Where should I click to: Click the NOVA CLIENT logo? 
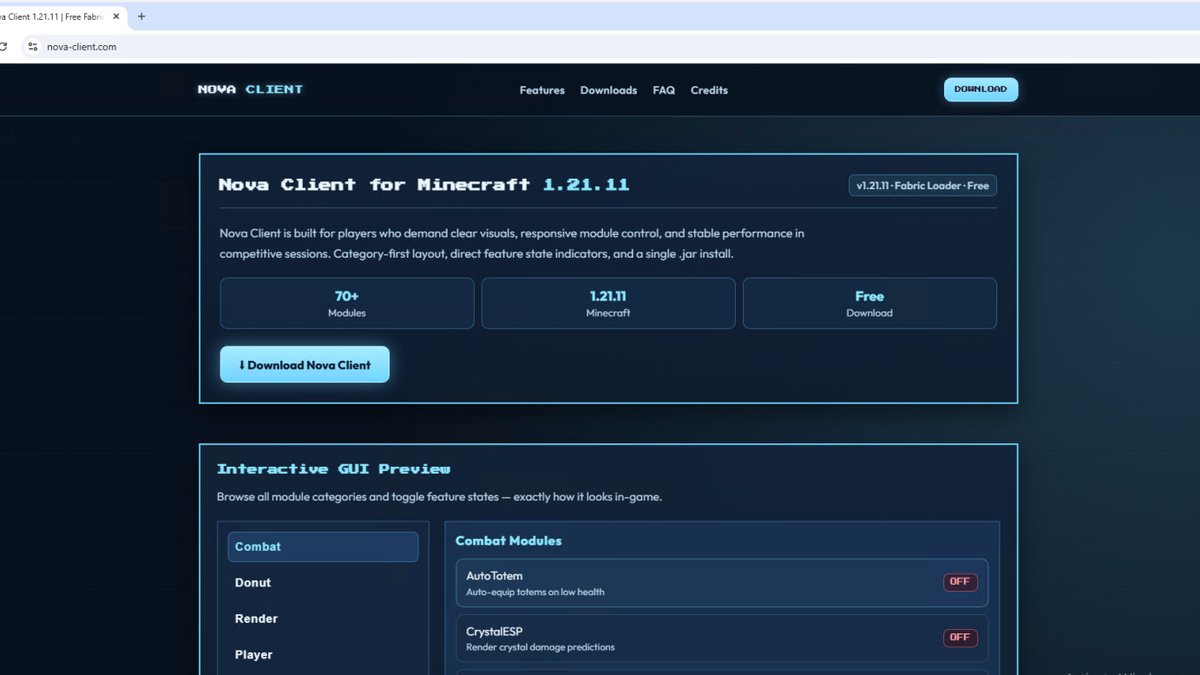point(250,89)
